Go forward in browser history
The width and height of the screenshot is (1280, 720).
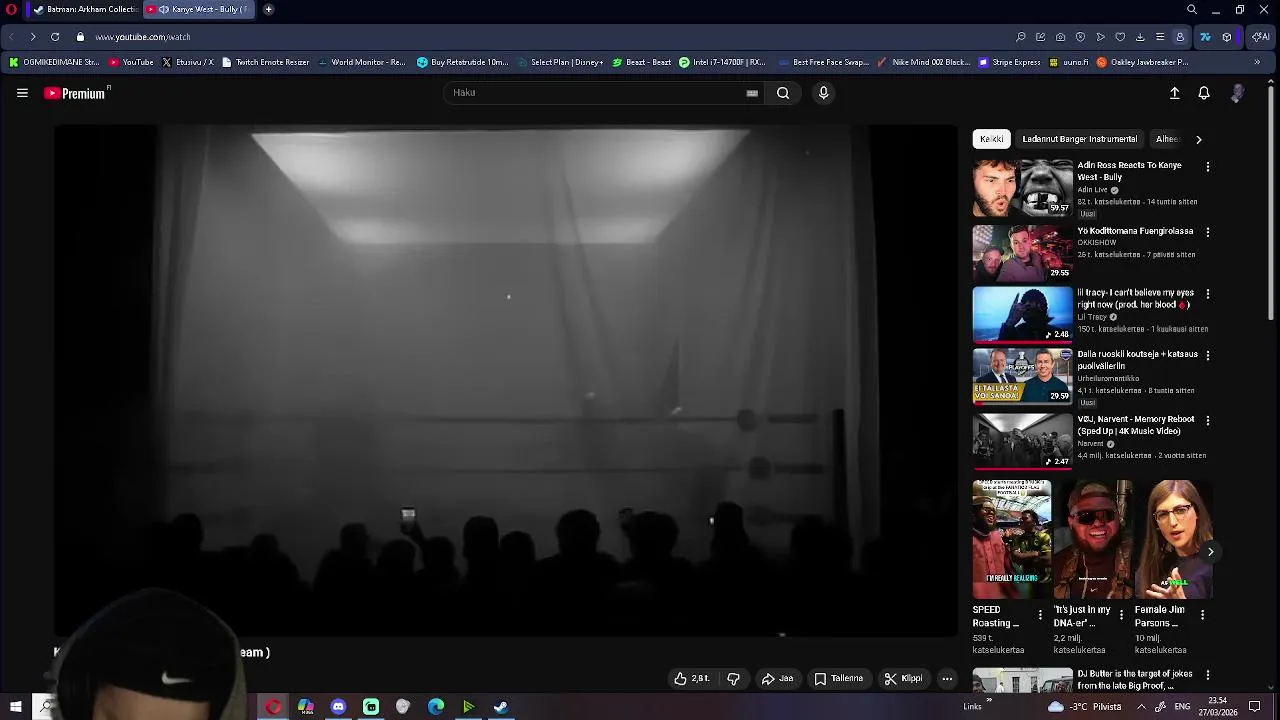point(33,37)
